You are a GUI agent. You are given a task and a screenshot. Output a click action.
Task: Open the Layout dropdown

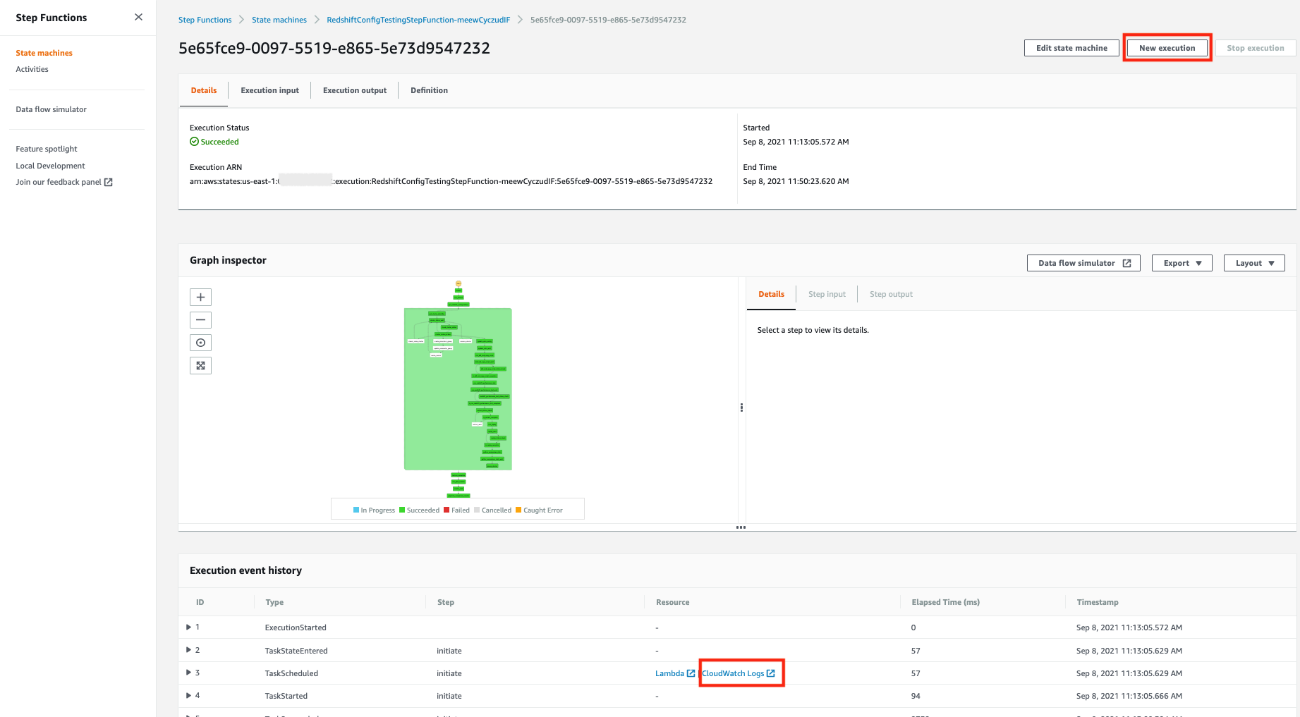[x=1254, y=263]
